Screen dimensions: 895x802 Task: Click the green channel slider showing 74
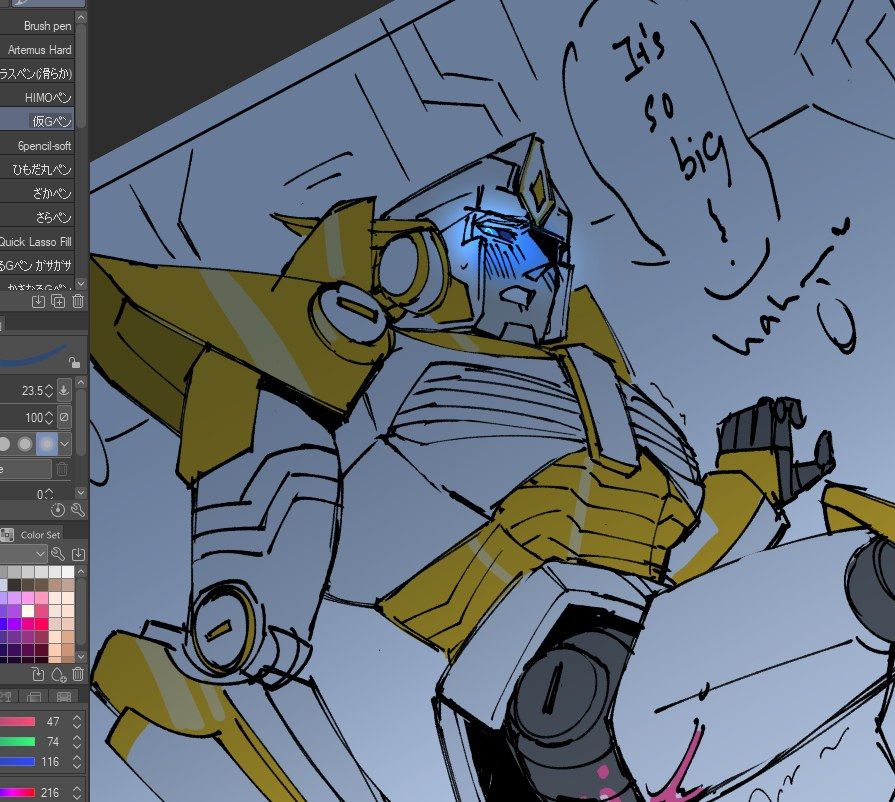point(18,741)
